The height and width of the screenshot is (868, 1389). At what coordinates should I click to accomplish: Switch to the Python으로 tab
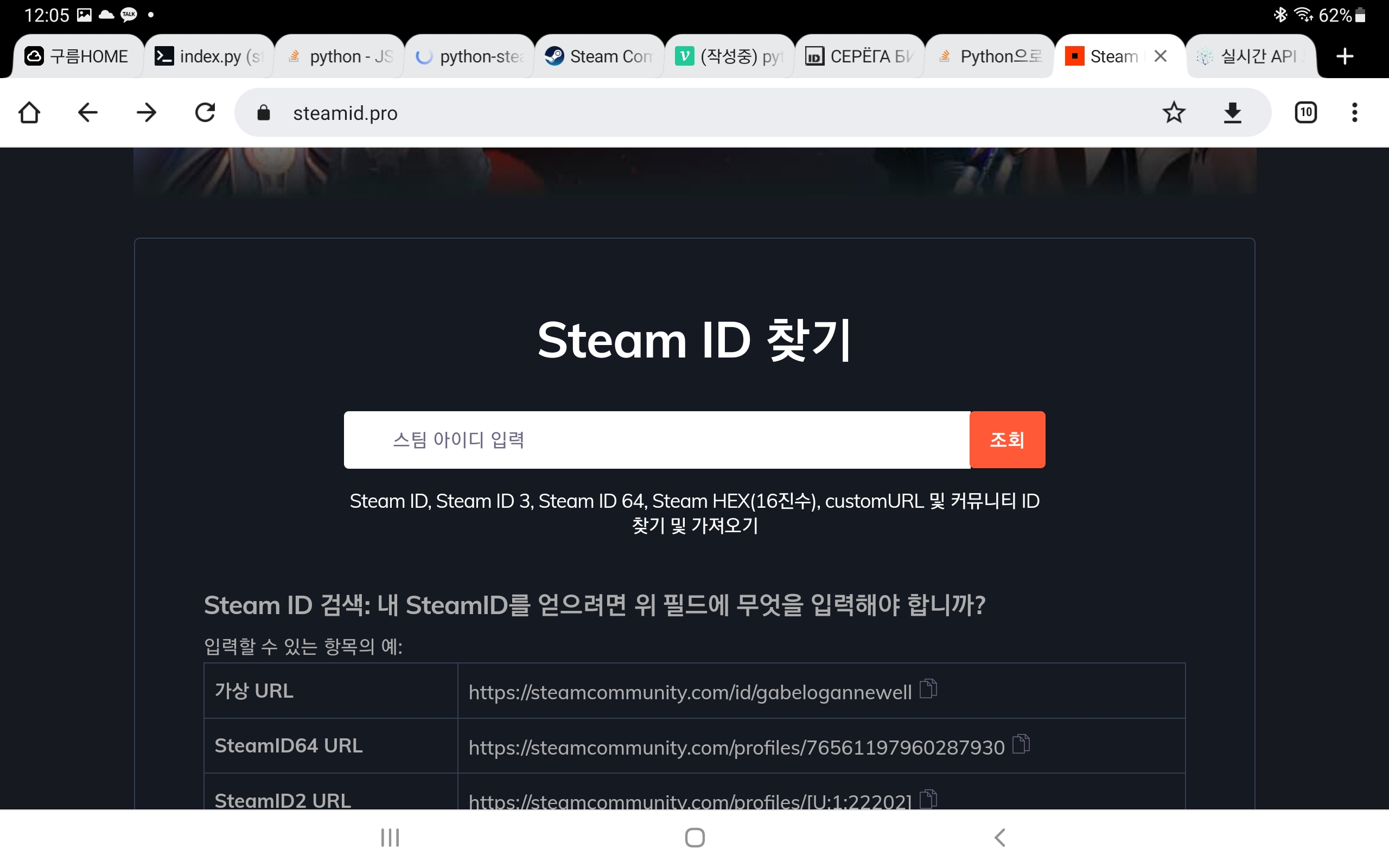(990, 56)
